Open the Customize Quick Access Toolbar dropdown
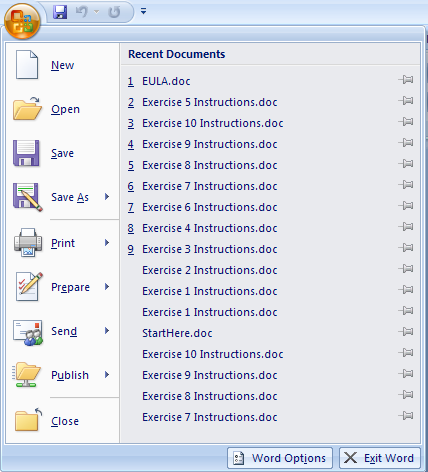The image size is (428, 472). (143, 12)
